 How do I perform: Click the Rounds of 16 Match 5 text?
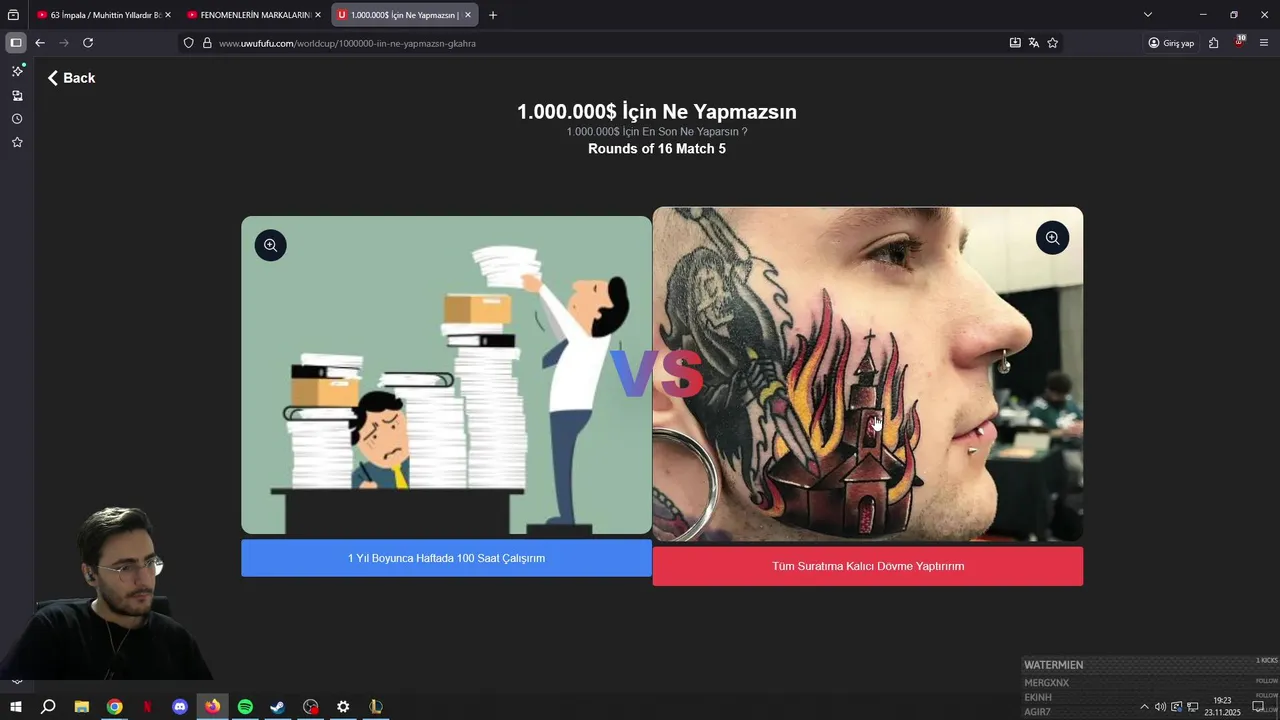point(657,149)
